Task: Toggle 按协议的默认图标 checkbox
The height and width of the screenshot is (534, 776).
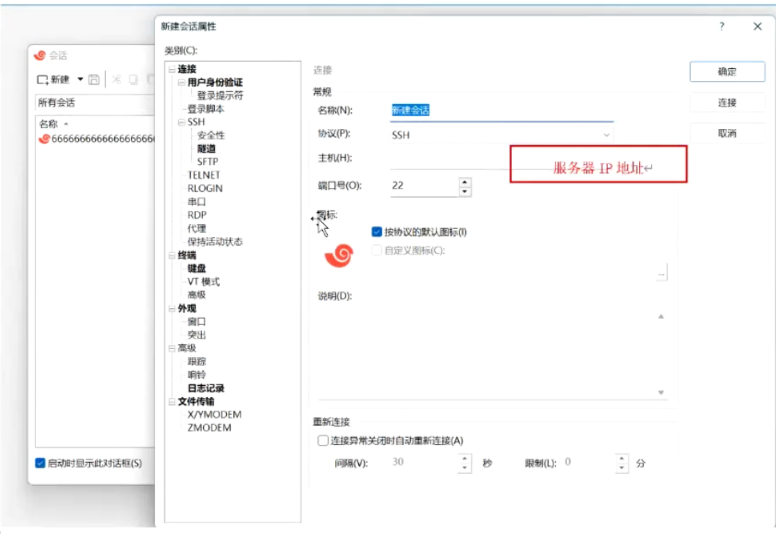Action: (x=377, y=232)
